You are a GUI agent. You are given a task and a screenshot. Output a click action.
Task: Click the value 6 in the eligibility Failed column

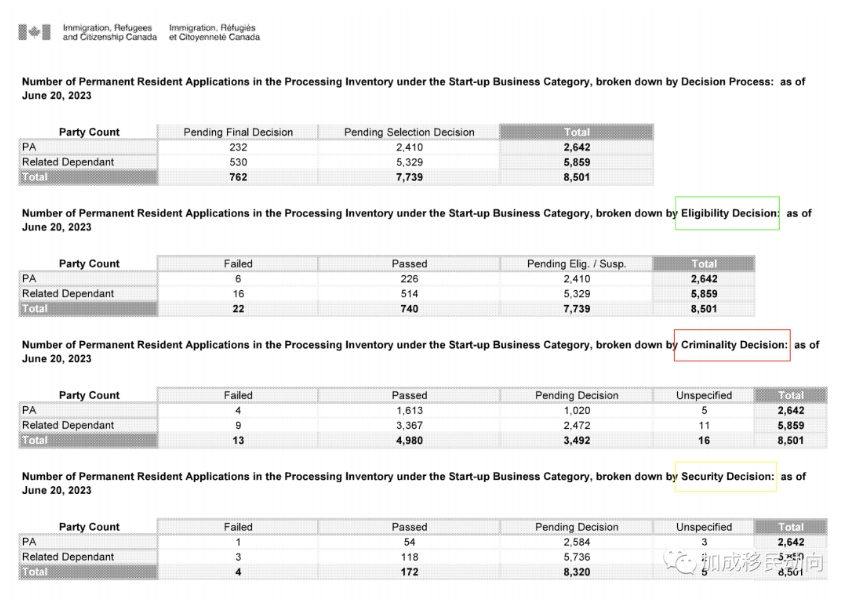tap(238, 279)
